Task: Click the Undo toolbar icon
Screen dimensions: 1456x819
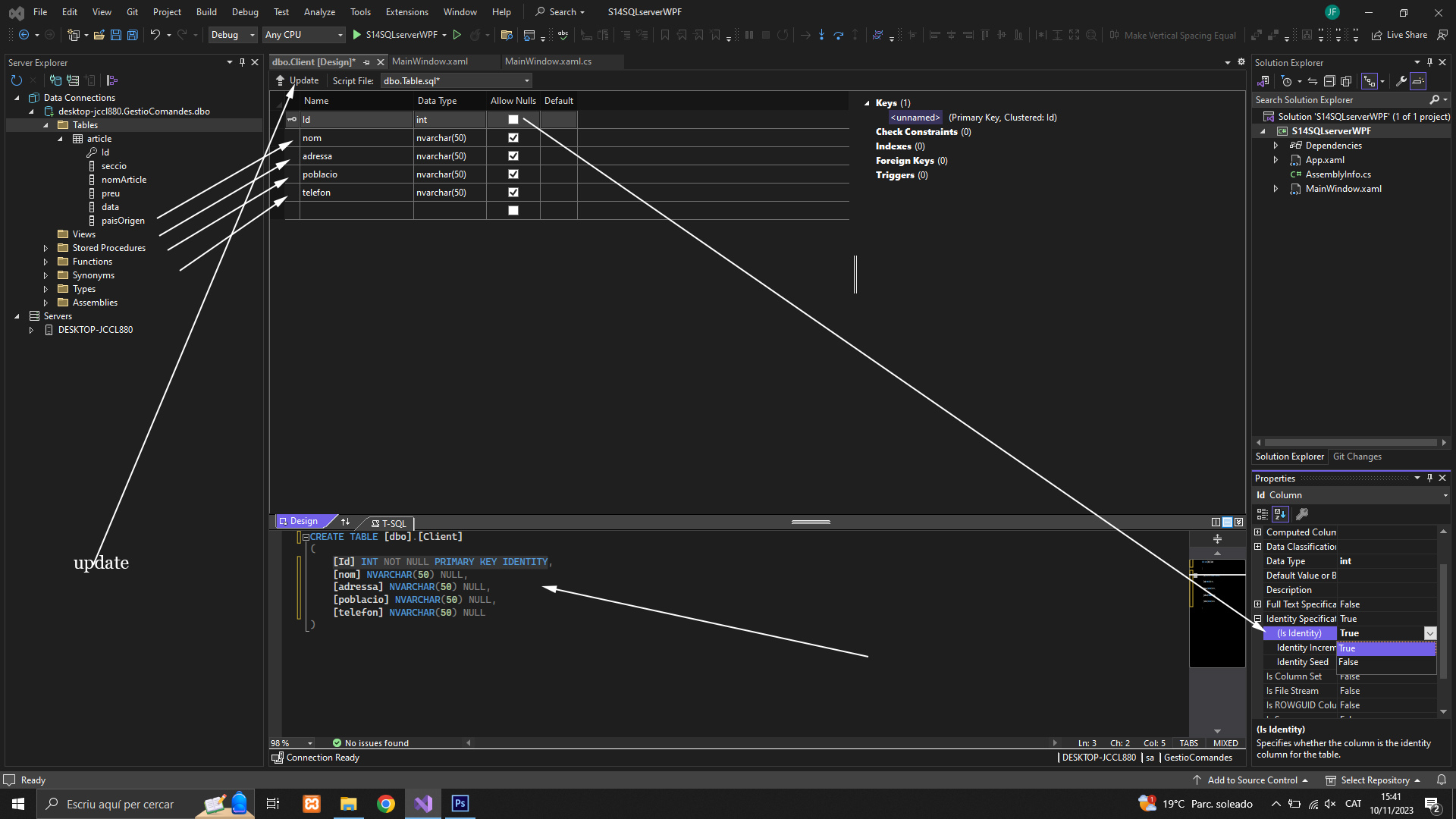Action: (x=155, y=35)
